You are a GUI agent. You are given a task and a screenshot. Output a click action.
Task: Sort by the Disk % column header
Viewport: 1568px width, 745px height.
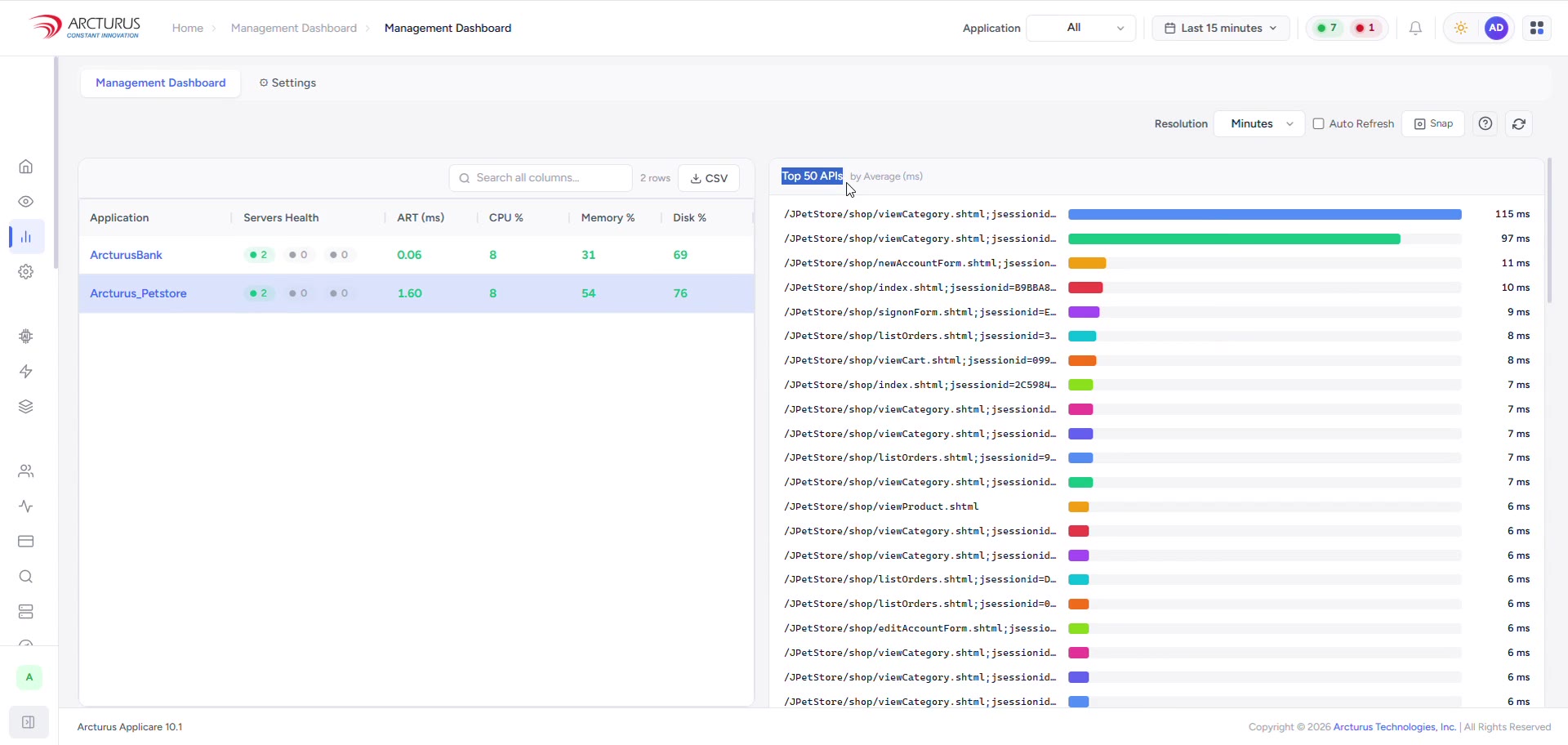point(689,217)
